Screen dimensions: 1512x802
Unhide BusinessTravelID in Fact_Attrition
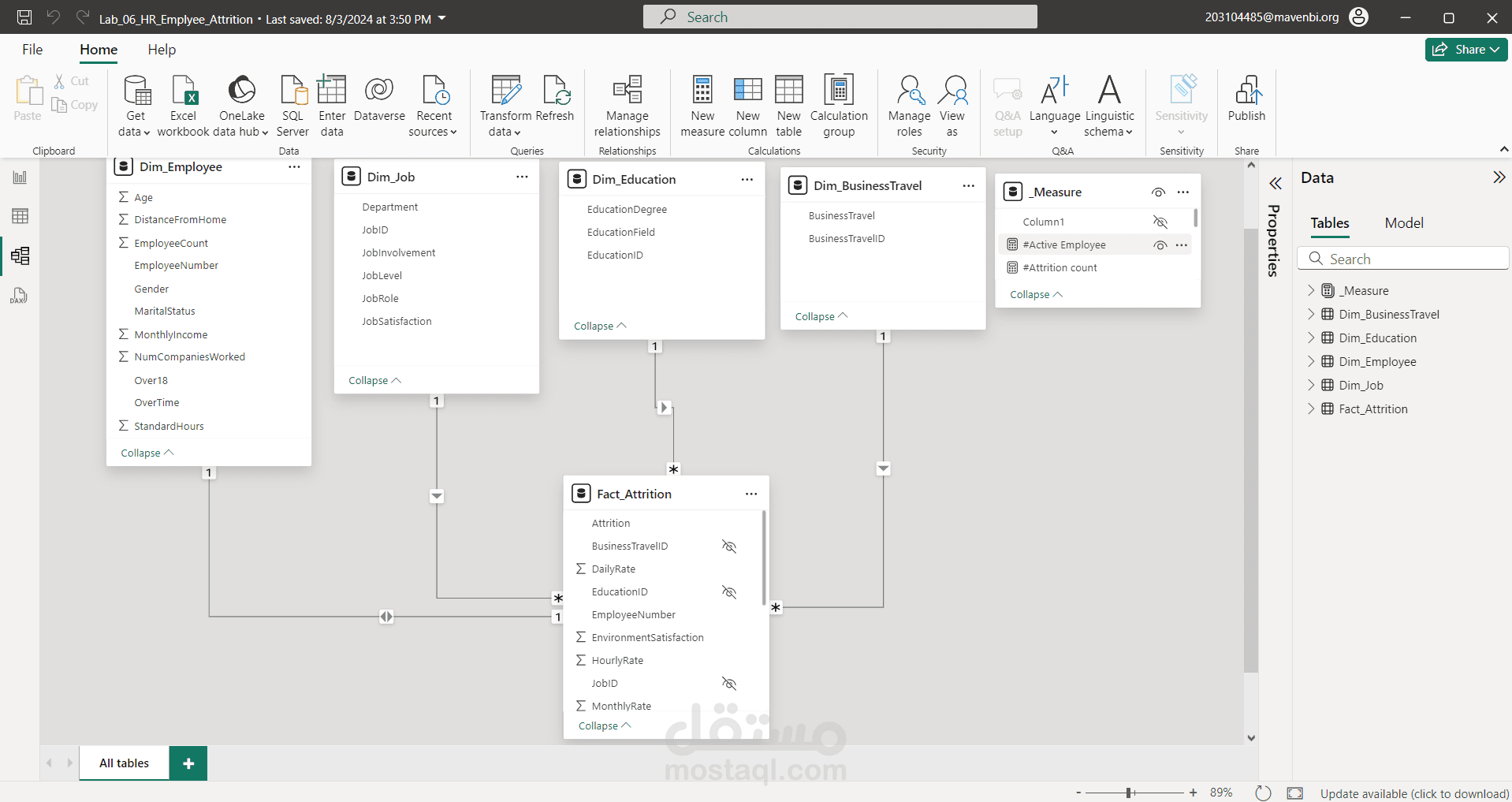click(729, 546)
